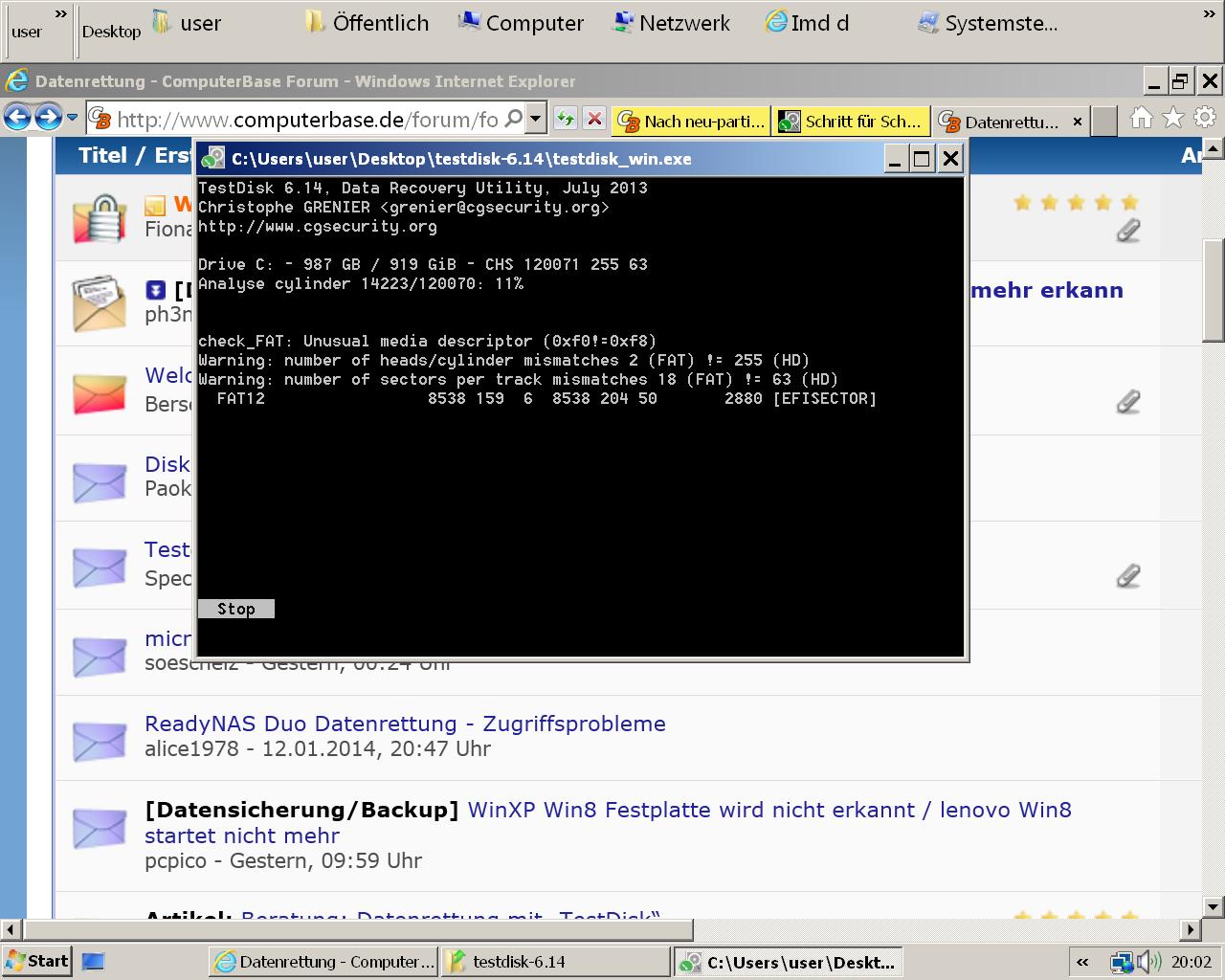1225x980 pixels.
Task: Click the horizontal scrollbar left arrow
Action: [11, 929]
